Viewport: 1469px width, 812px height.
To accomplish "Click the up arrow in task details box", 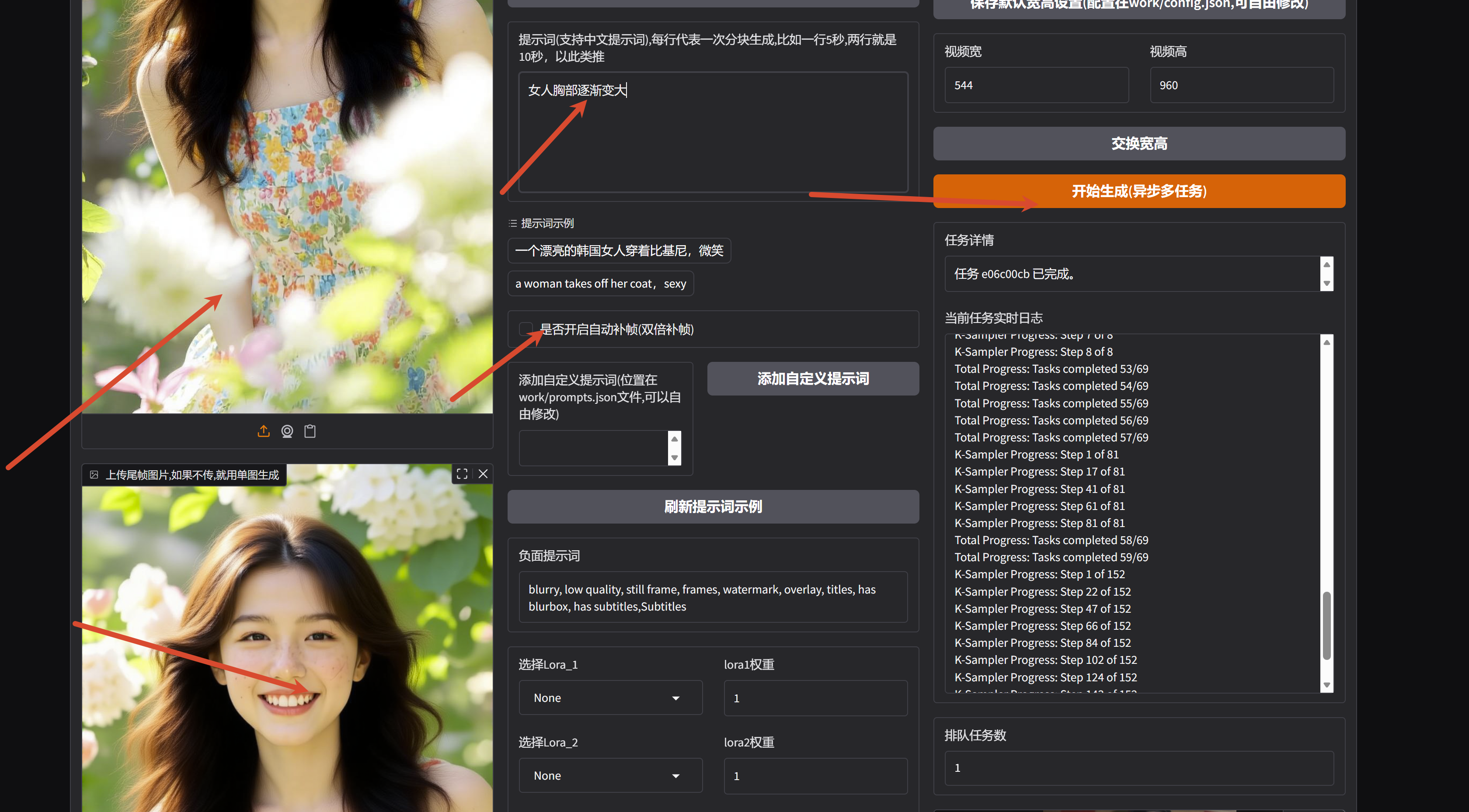I will pos(1326,265).
